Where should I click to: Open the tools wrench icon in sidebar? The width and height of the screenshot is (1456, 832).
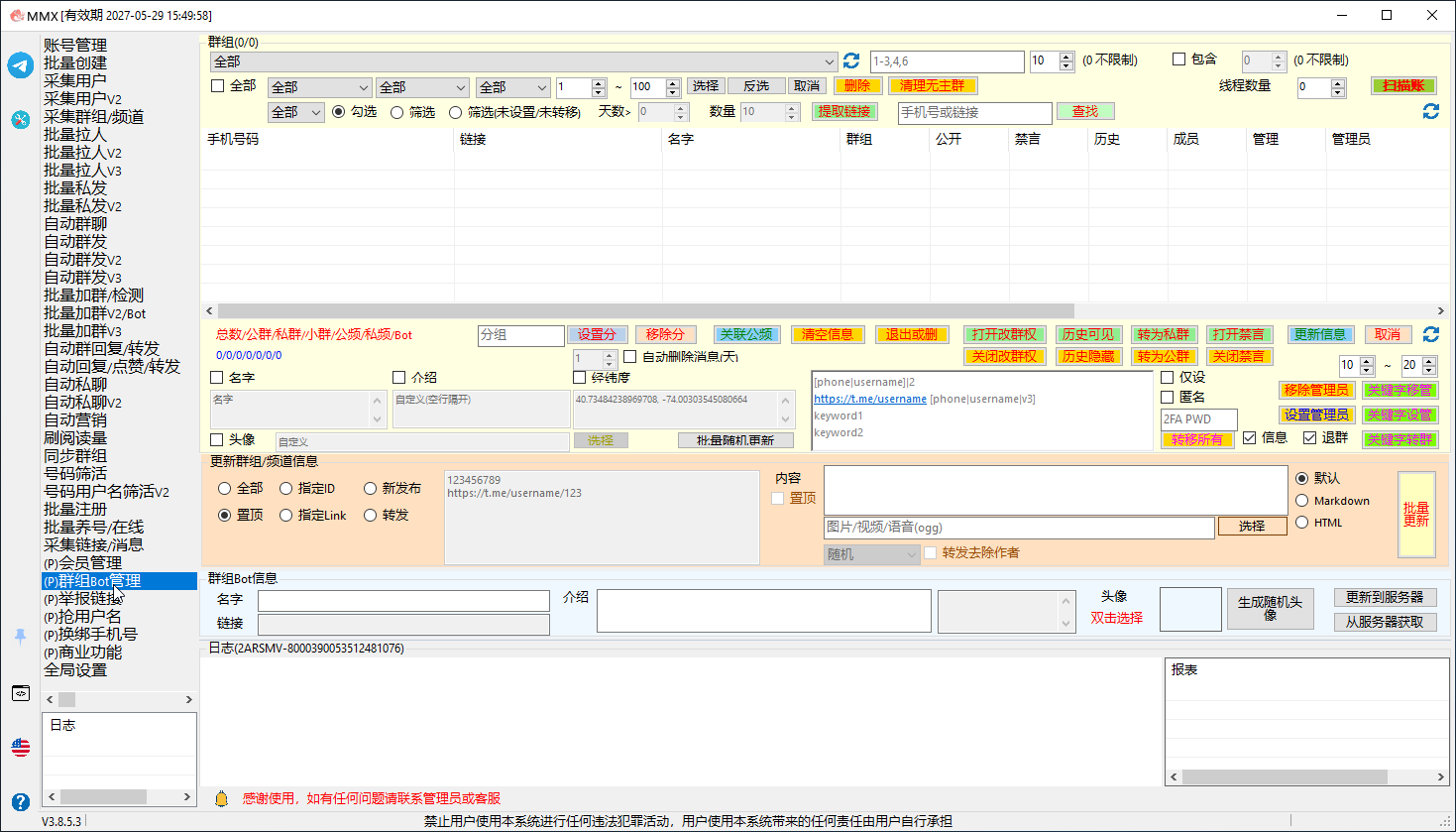tap(21, 120)
